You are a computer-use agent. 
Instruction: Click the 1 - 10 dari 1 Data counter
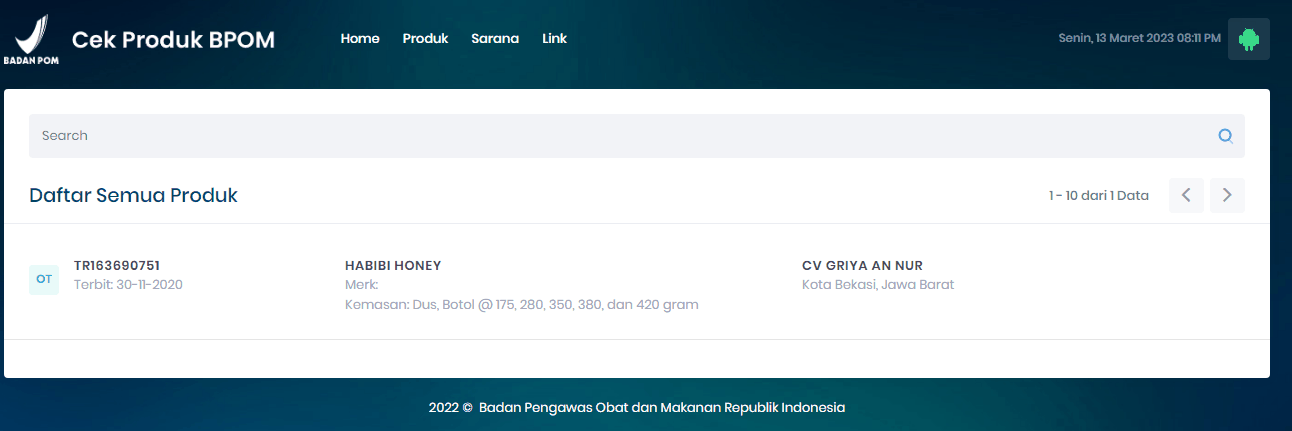coord(1099,196)
